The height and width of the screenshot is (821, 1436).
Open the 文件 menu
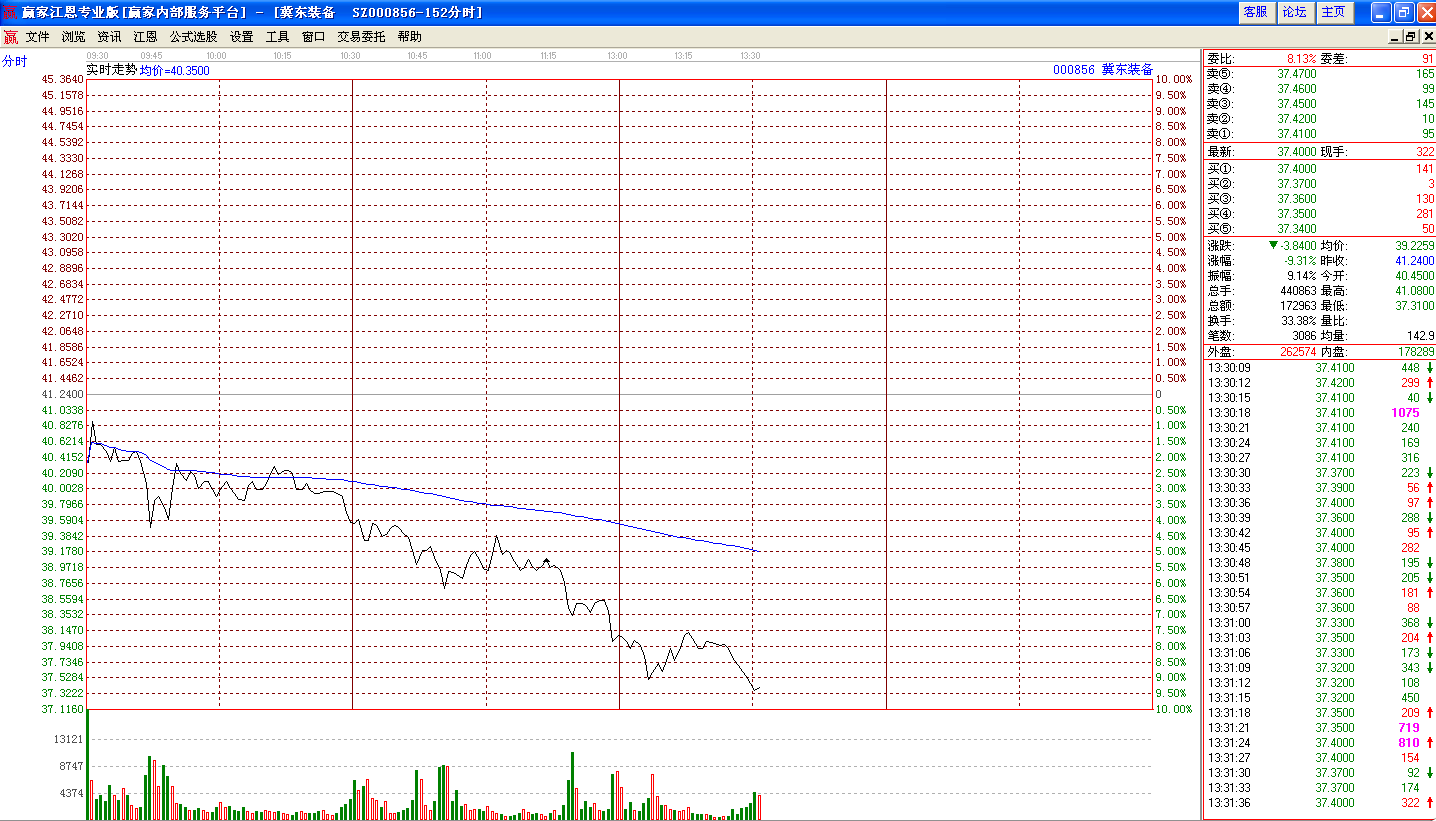click(x=37, y=36)
